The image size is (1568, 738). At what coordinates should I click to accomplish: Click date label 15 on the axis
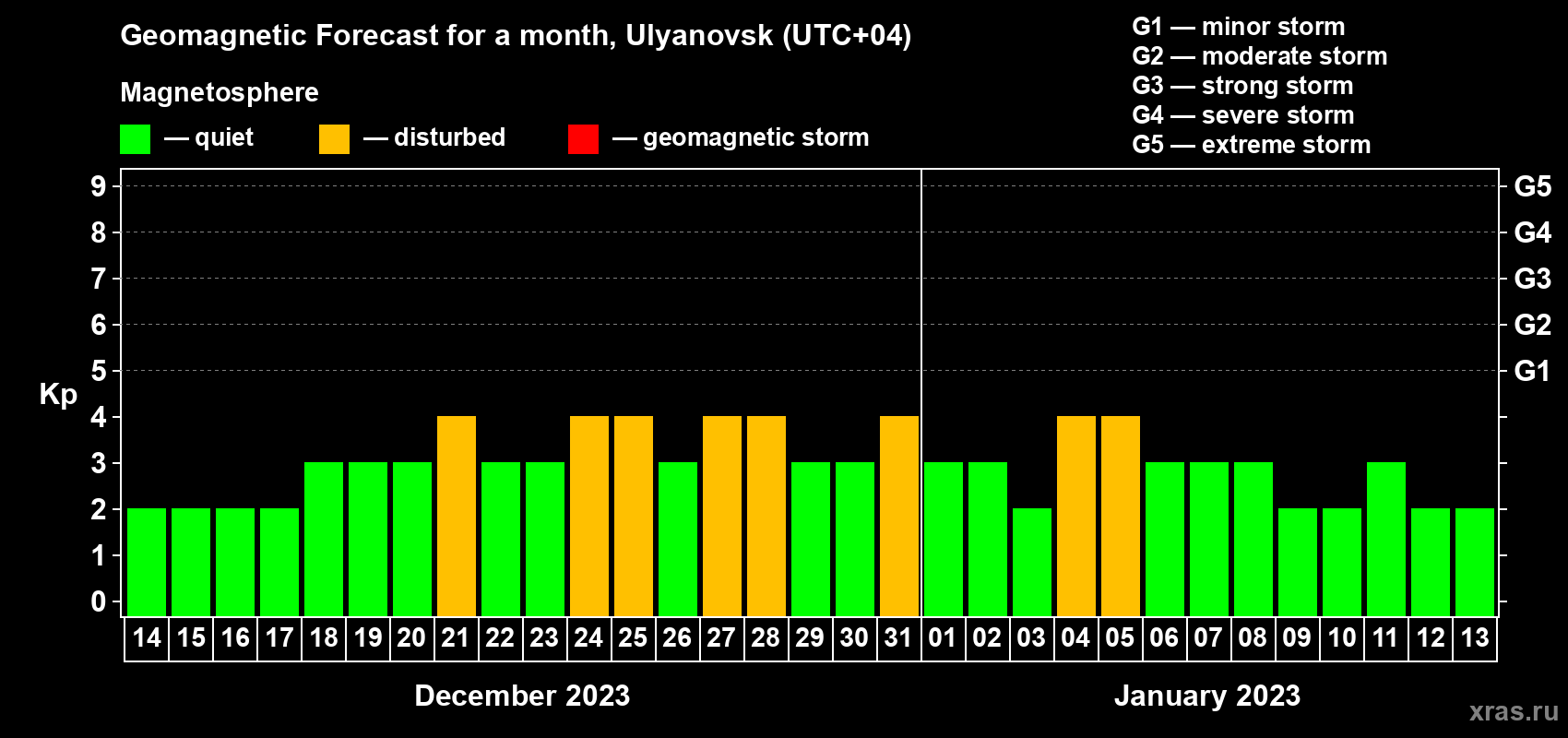point(191,638)
